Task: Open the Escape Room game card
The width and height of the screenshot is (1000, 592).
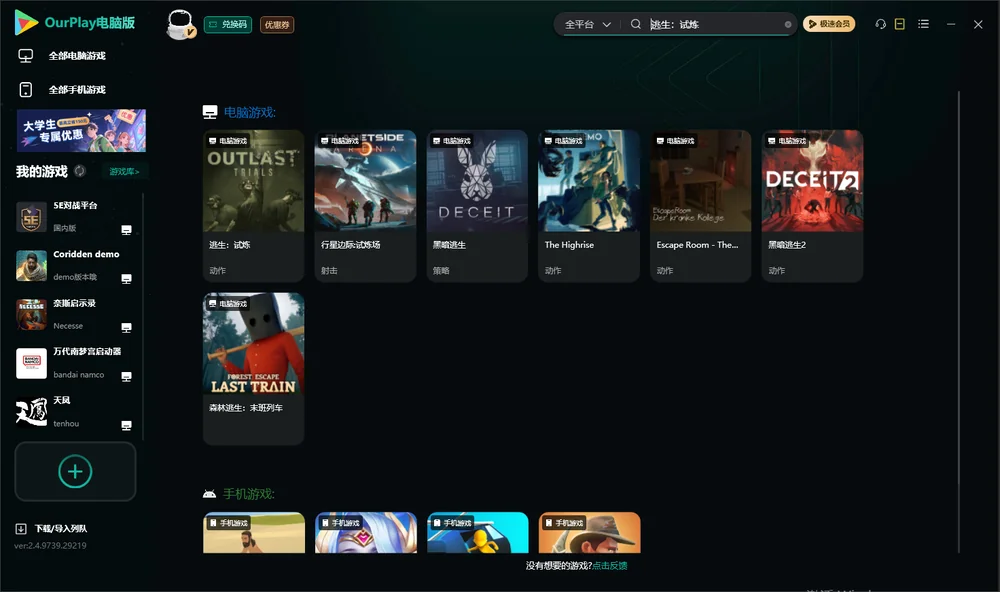Action: (700, 205)
